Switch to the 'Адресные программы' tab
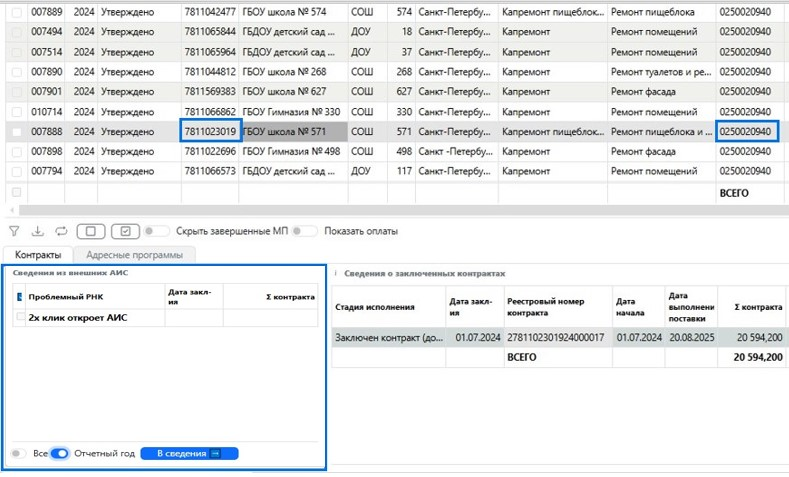The width and height of the screenshot is (789, 477). click(x=134, y=255)
